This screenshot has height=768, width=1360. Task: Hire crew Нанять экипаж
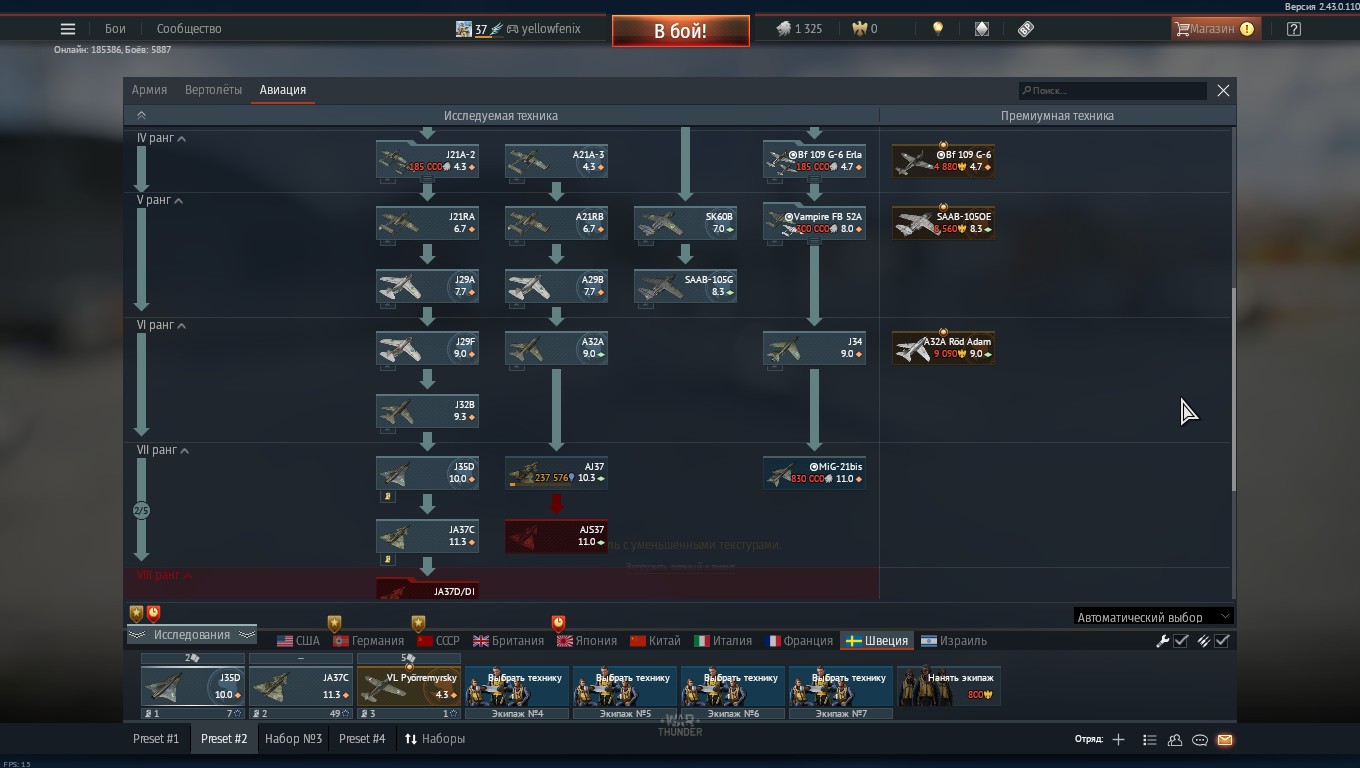[949, 686]
